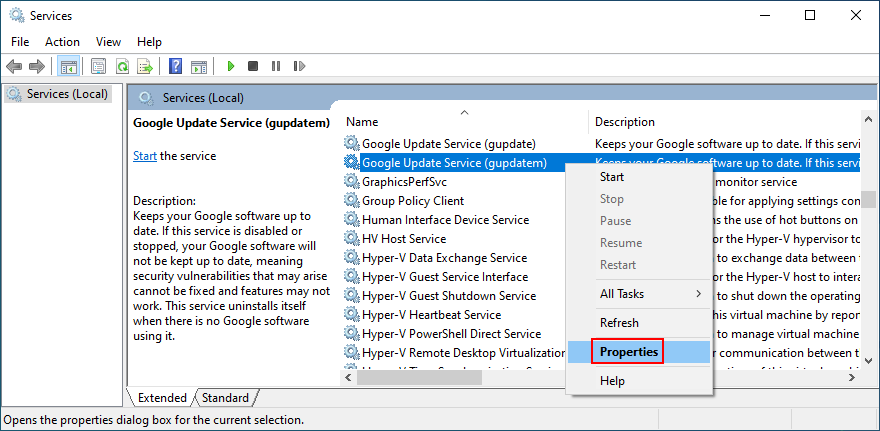Toggle Show/Hide Console Tree toolbar icon
Image resolution: width=880 pixels, height=431 pixels.
pos(69,66)
